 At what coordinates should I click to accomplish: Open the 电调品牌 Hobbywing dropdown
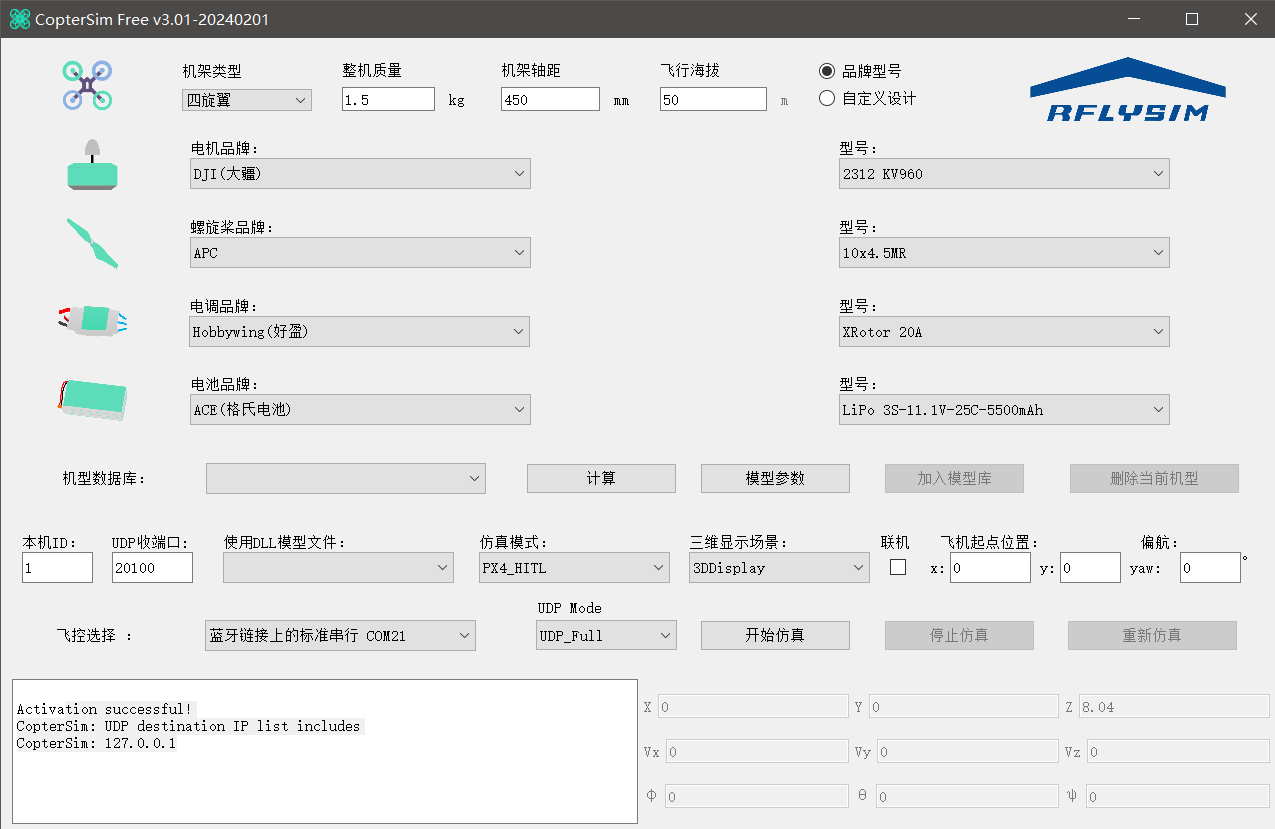coord(360,331)
